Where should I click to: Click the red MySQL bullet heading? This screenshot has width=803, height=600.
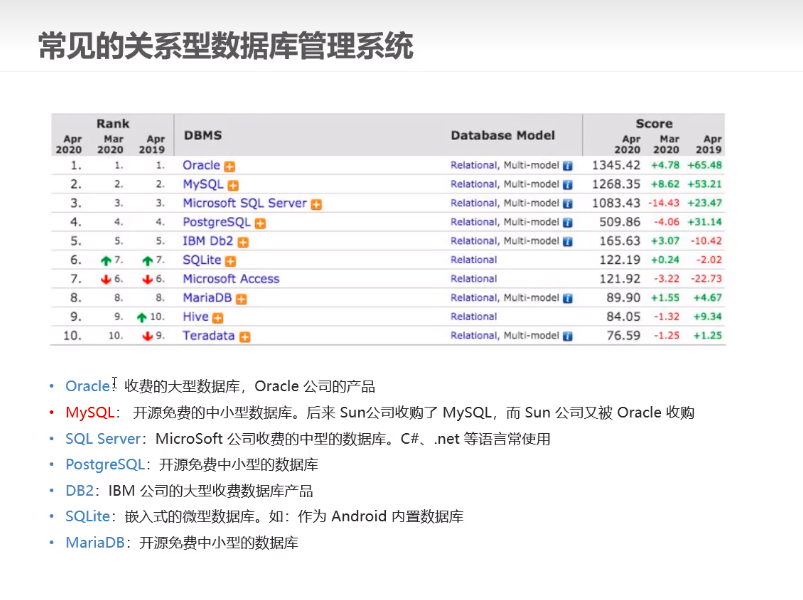90,413
